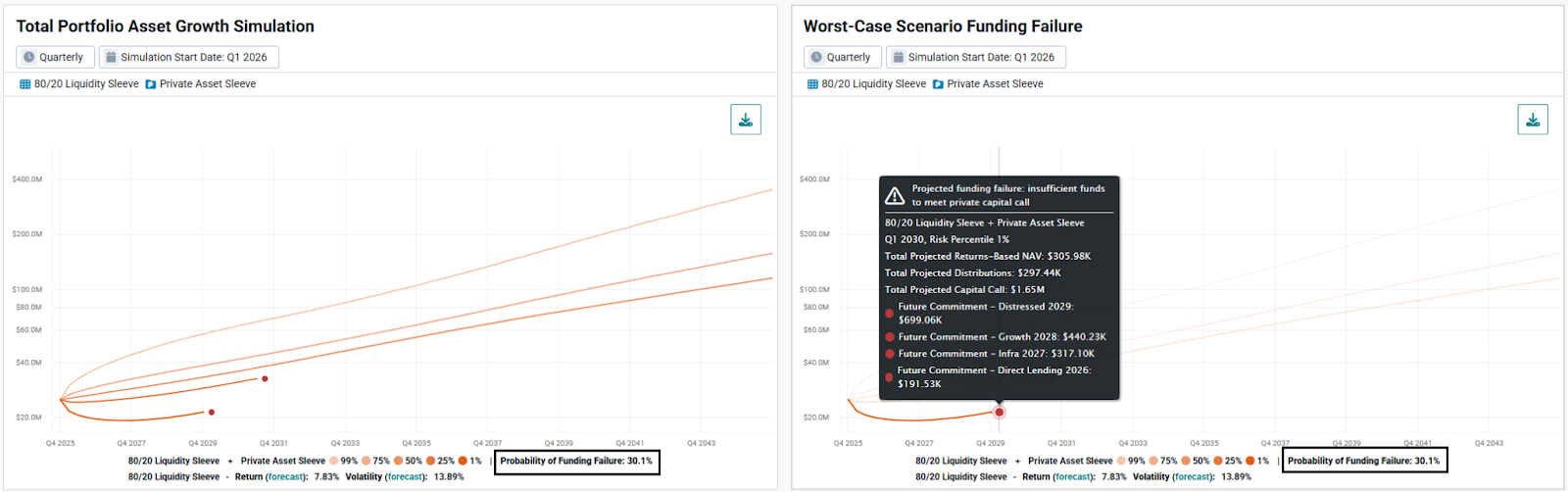1568x492 pixels.
Task: Toggle 1% percentile legend in Worst-Case panel
Action: point(1257,461)
